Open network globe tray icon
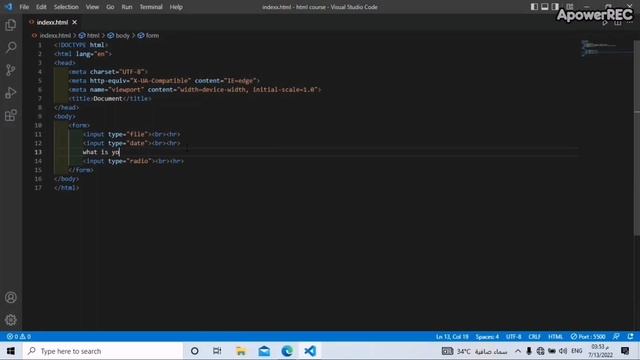 click(540, 351)
